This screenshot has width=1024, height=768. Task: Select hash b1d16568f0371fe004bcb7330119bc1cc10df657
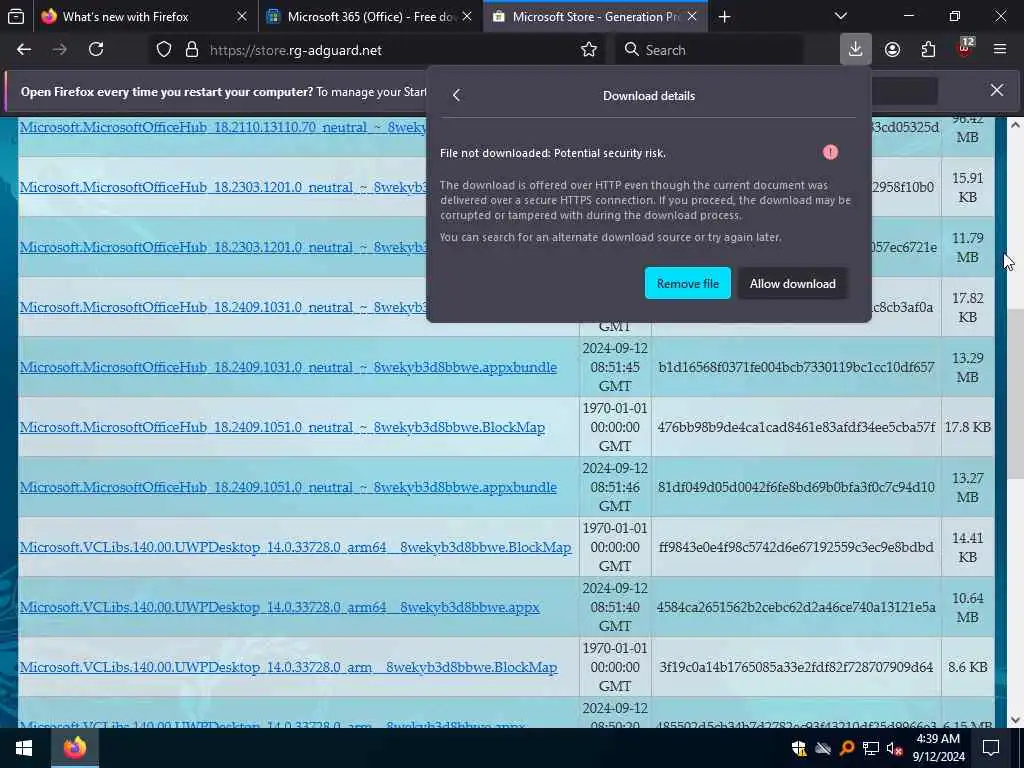(x=796, y=367)
